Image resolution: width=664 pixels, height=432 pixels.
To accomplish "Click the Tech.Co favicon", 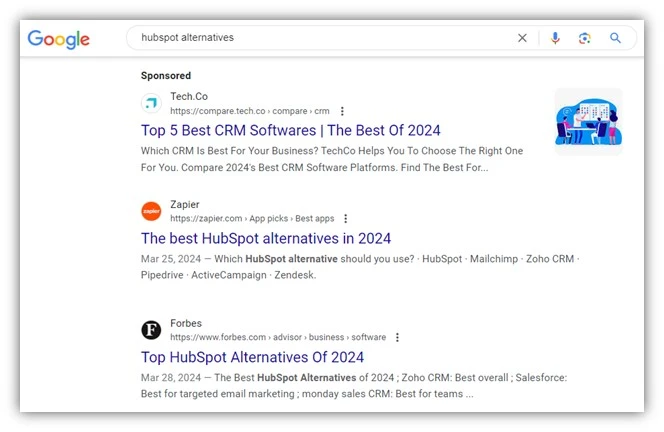I will pos(151,103).
